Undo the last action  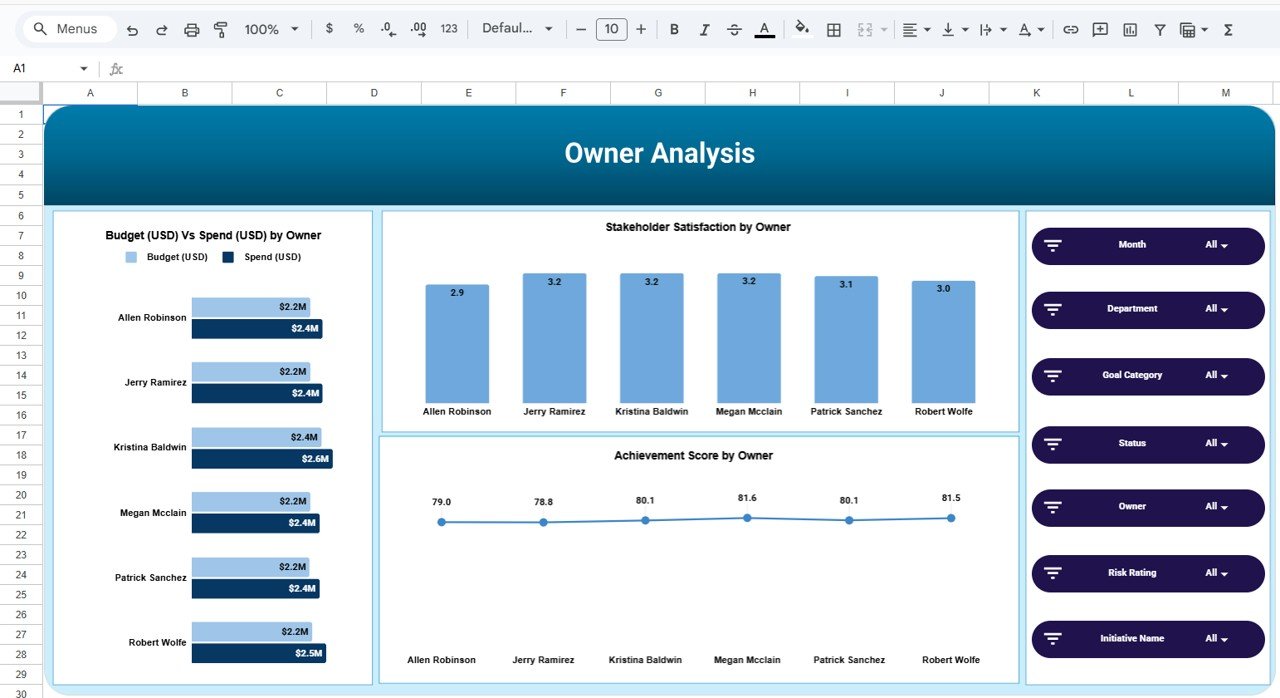(132, 29)
